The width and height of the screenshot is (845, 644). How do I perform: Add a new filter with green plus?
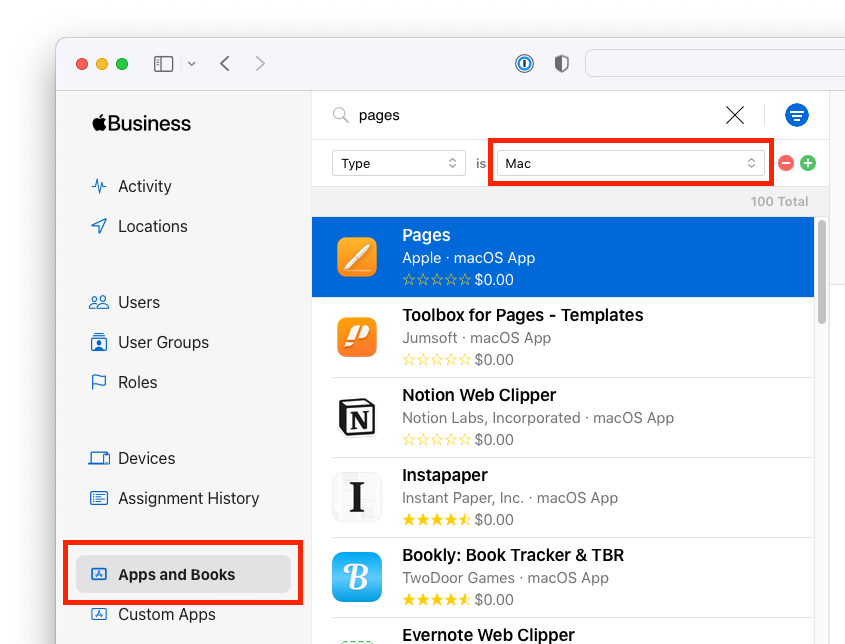click(x=808, y=162)
